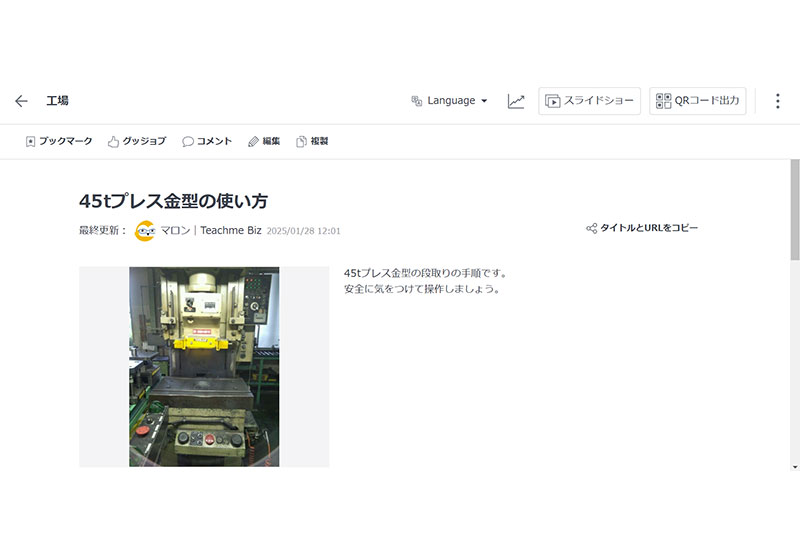Image resolution: width=800 pixels, height=550 pixels.
Task: Click the vertical scrollbar thumb
Action: pyautogui.click(x=795, y=210)
